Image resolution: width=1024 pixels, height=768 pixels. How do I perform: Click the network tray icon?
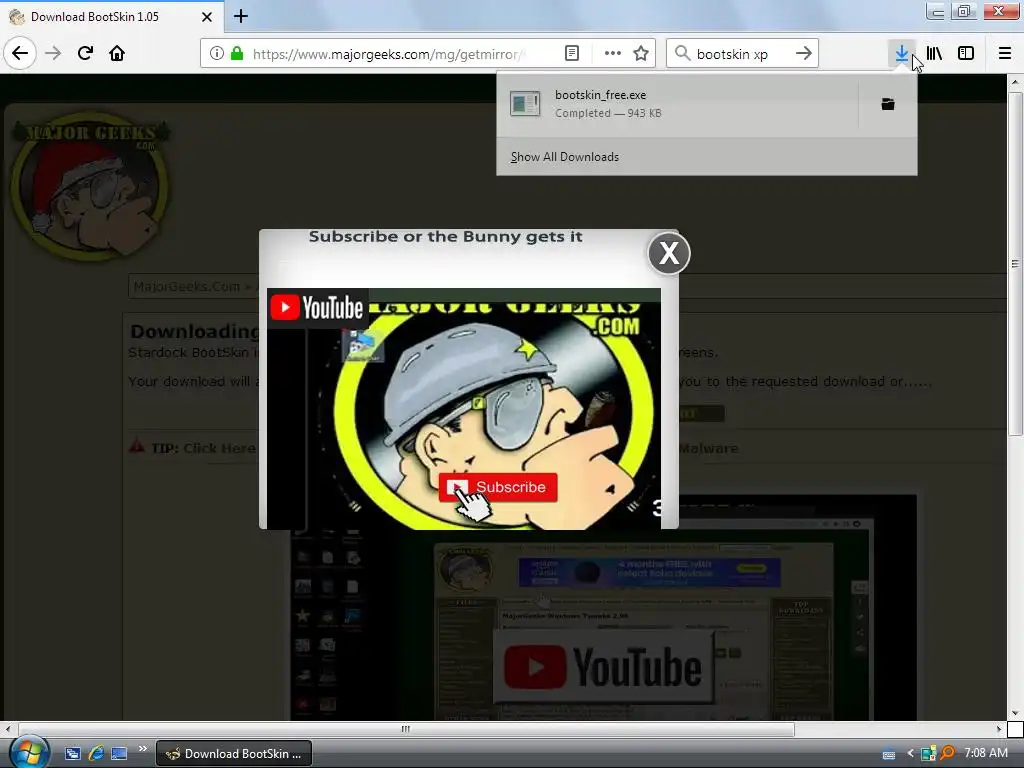coord(928,754)
